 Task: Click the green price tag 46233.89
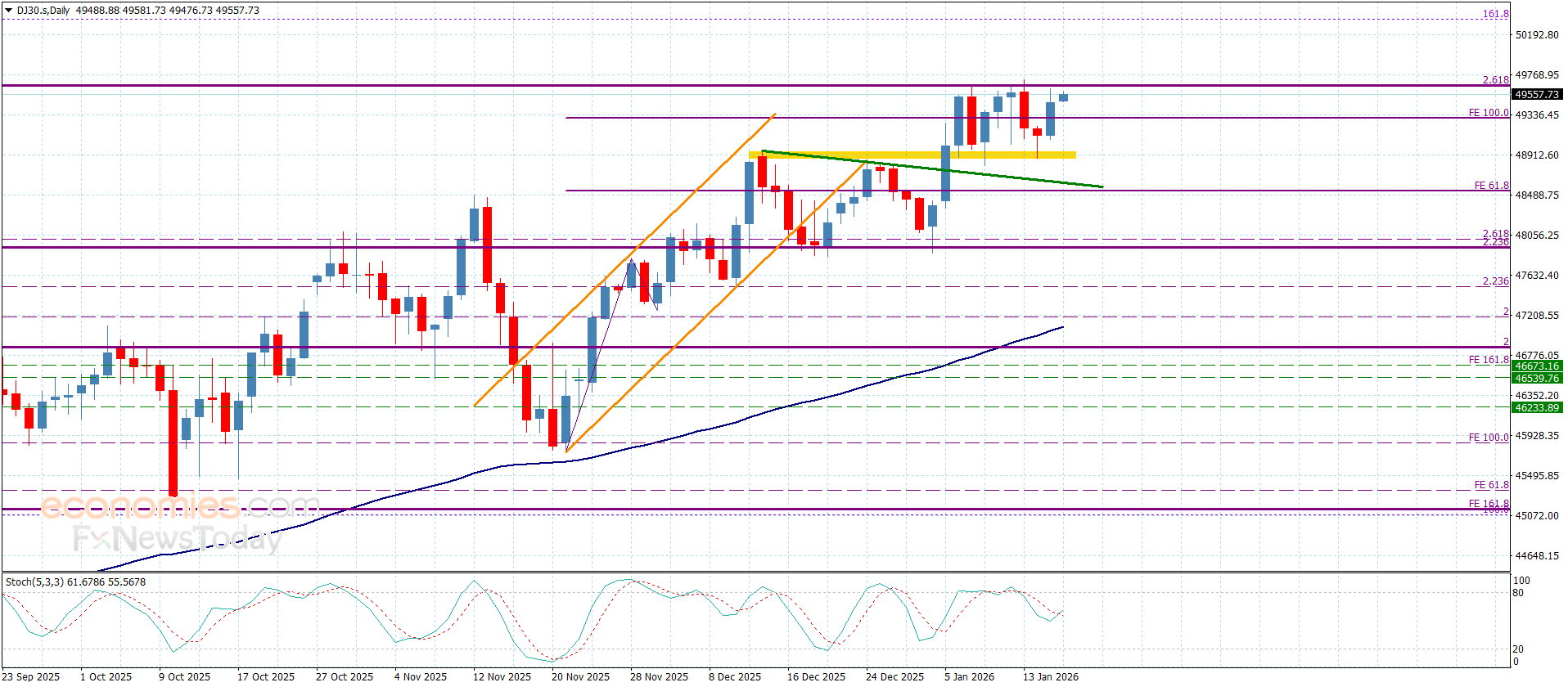pyautogui.click(x=1537, y=408)
